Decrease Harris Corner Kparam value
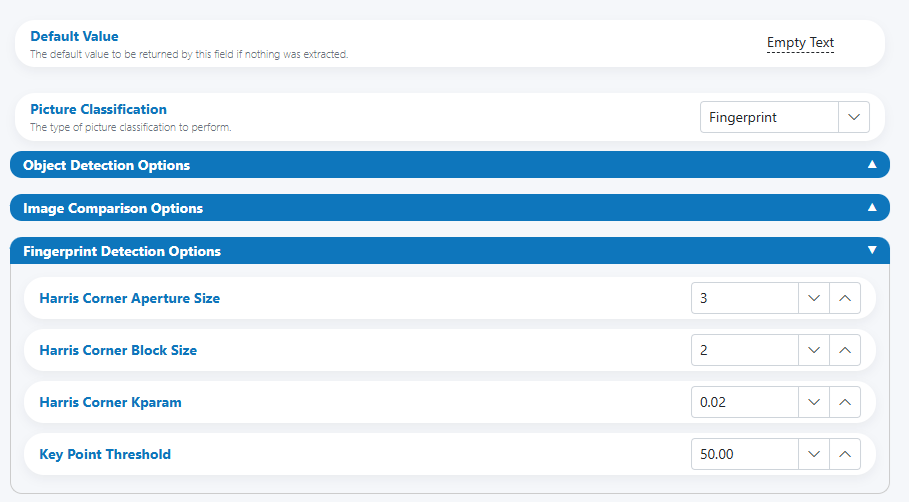Screen dimensions: 909x502 tap(814, 402)
